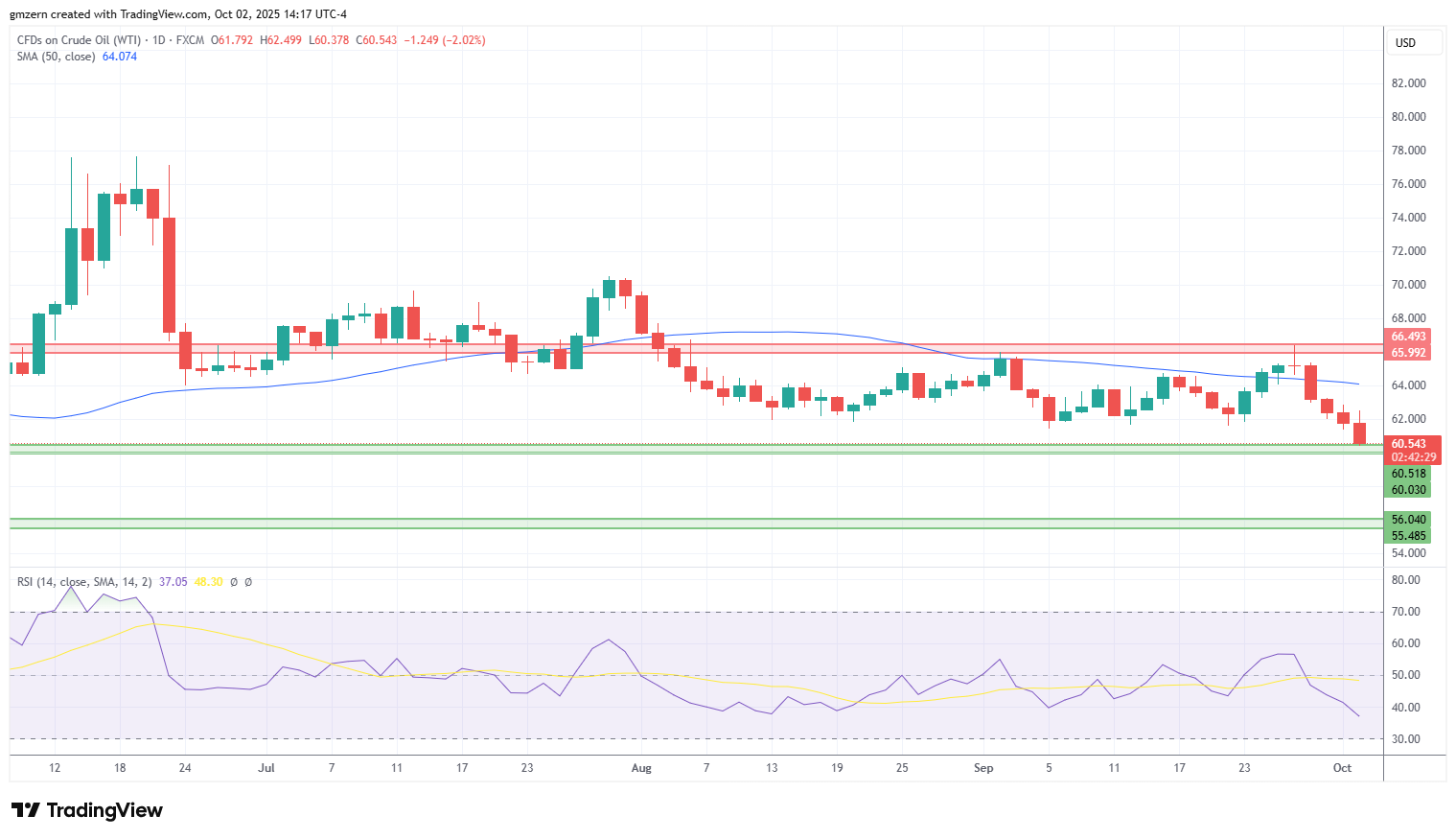Click 54.000 on the price scale
Screen dimensions: 1456x839
coord(1408,553)
